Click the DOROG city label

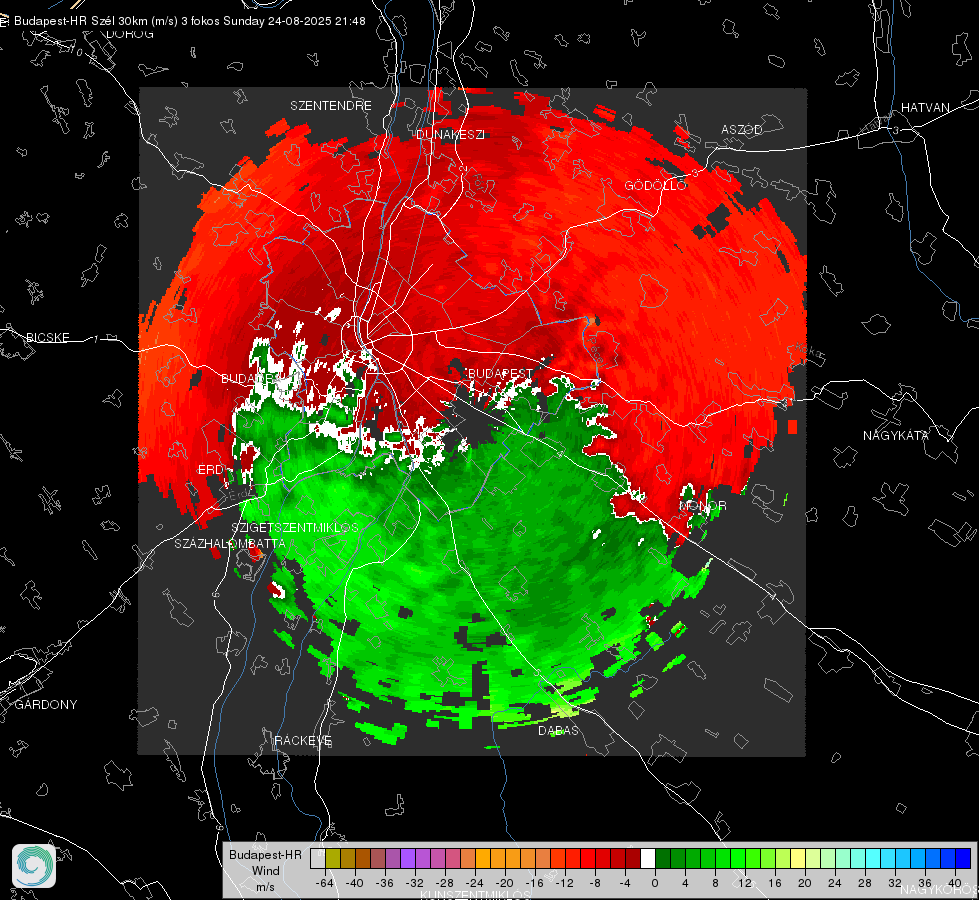130,34
